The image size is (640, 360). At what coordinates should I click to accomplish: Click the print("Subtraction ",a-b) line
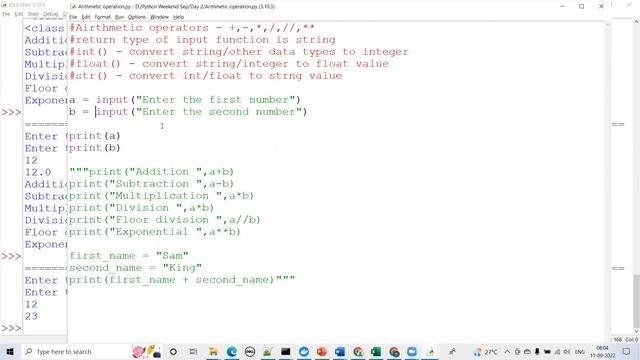[151, 184]
